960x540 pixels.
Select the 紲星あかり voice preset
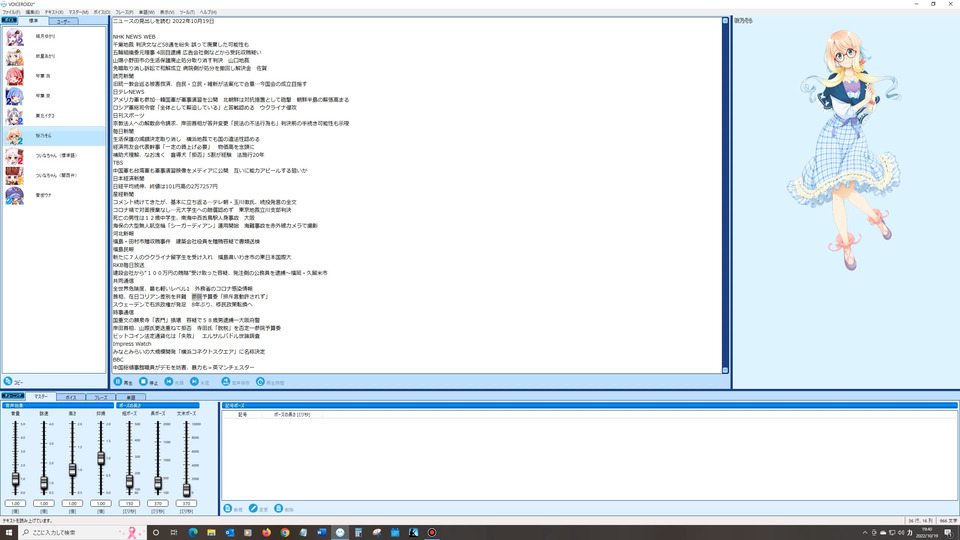click(54, 56)
